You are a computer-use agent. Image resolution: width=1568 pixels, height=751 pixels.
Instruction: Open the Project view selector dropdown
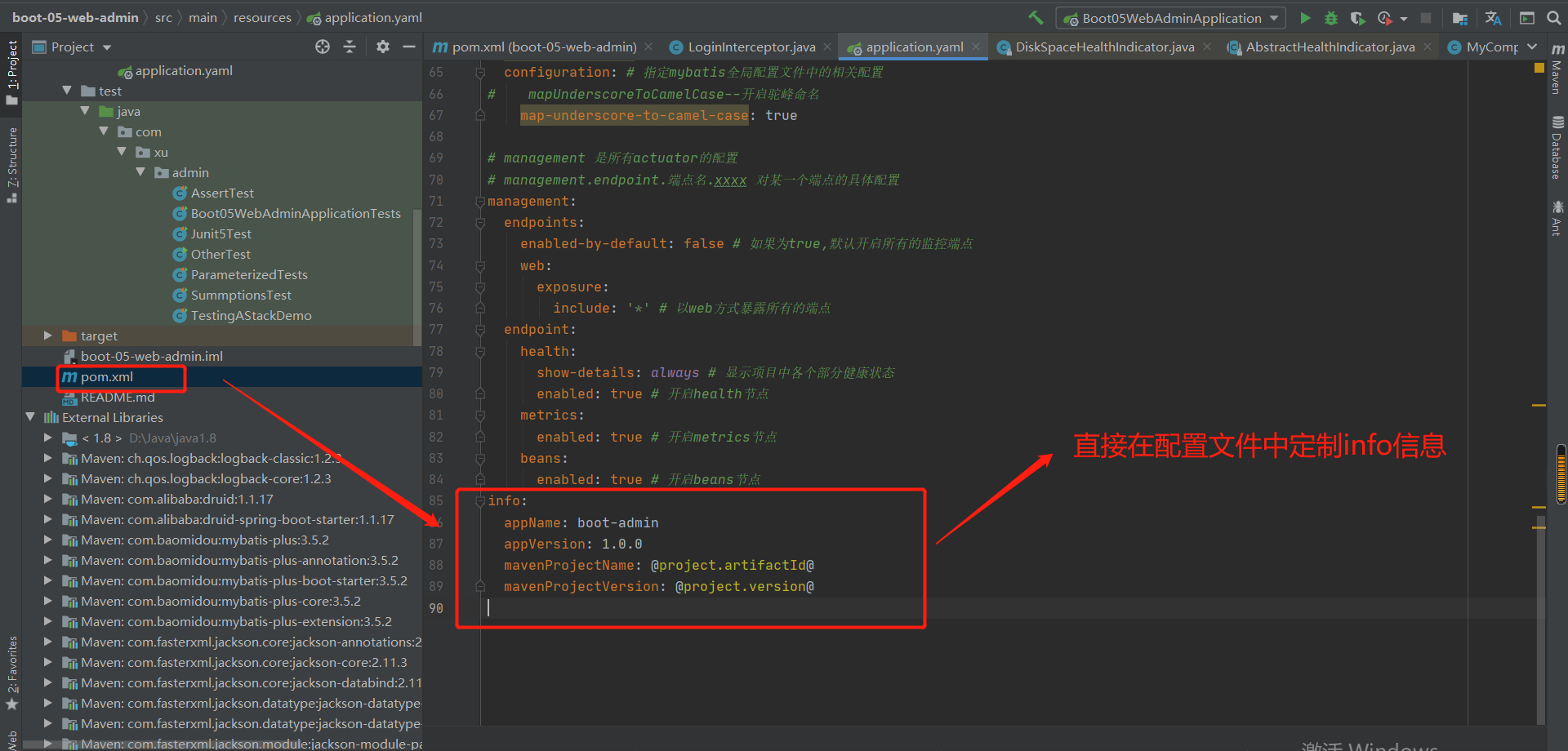click(x=72, y=47)
